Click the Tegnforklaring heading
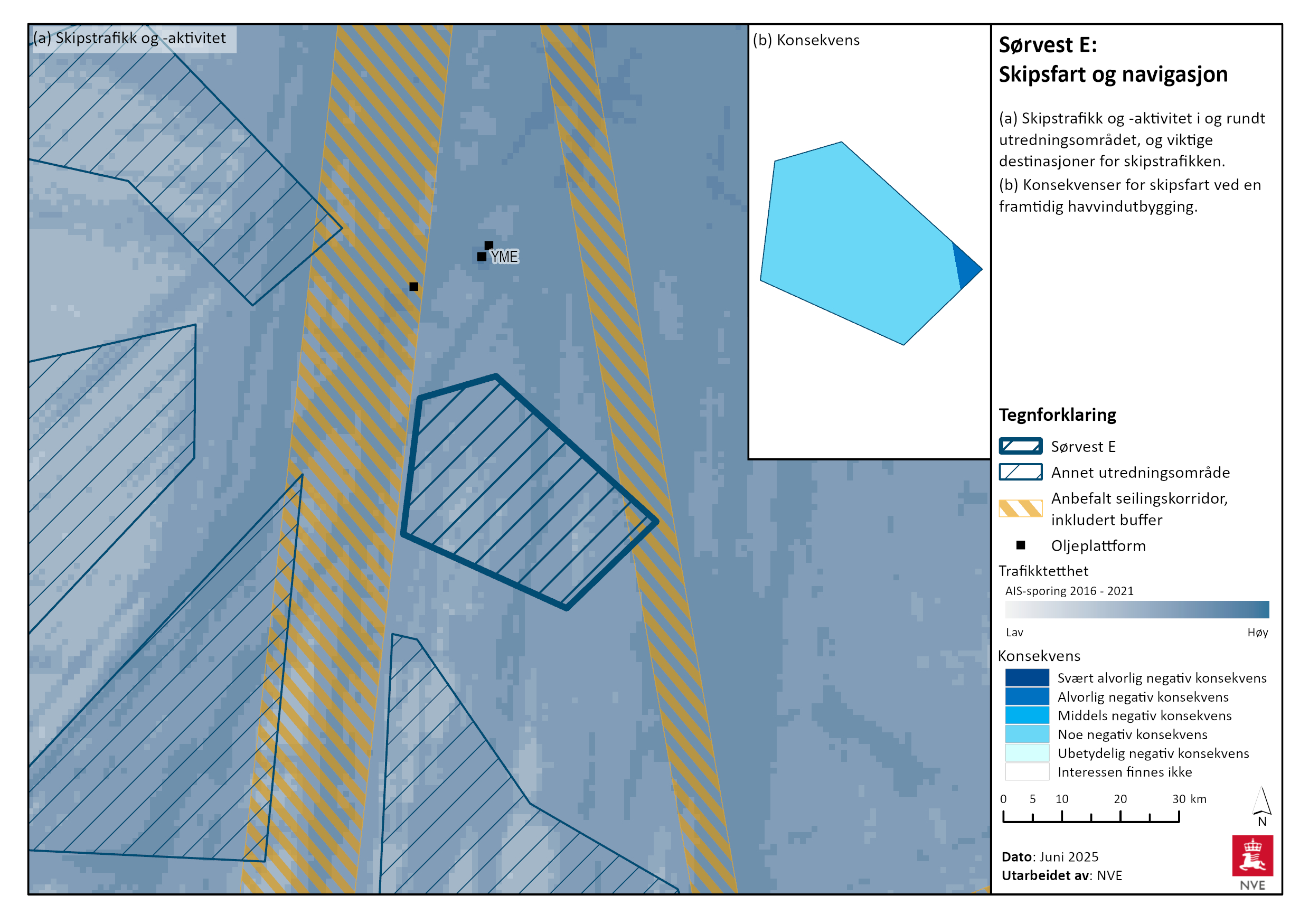This screenshot has width=1309, height=924. coord(1057,415)
